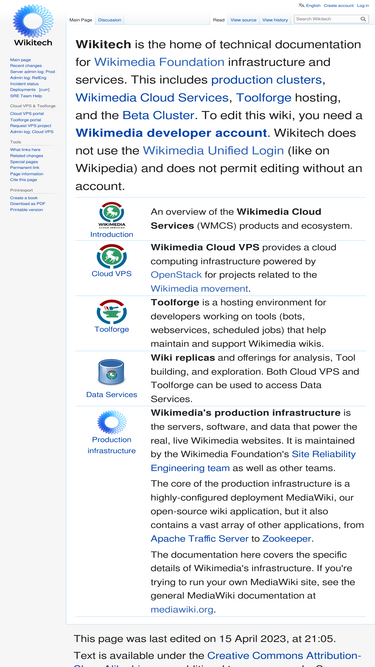Switch to the Main Page tab
Image resolution: width=375 pixels, height=667 pixels.
tap(80, 20)
